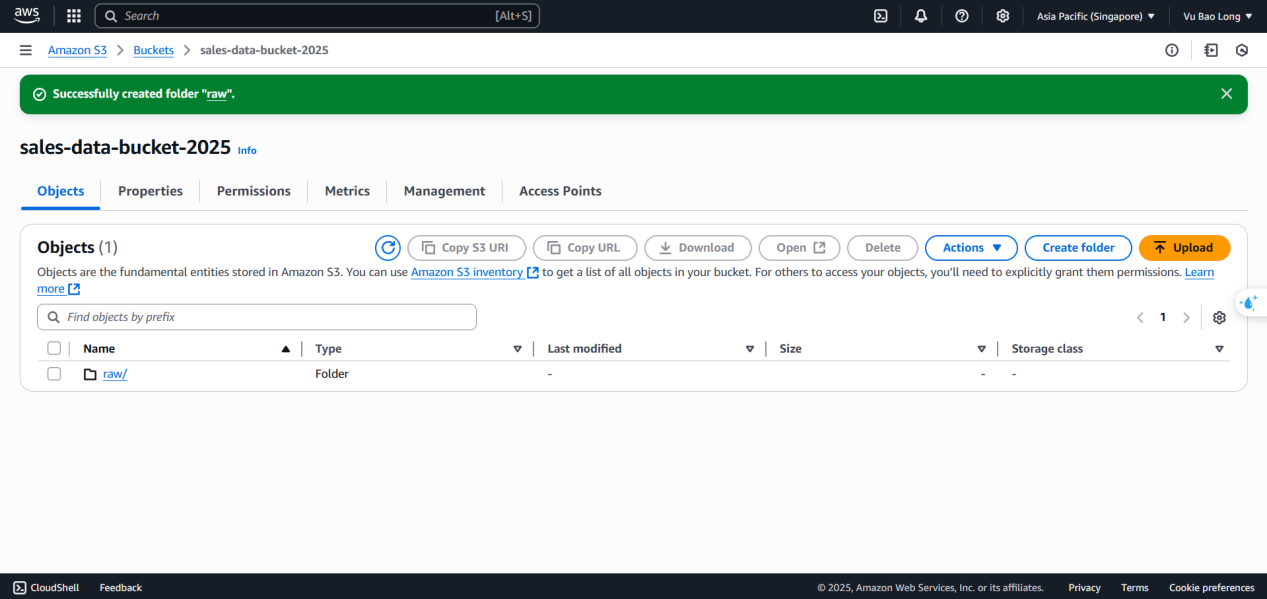
Task: Open the raw/ folder link
Action: (115, 374)
